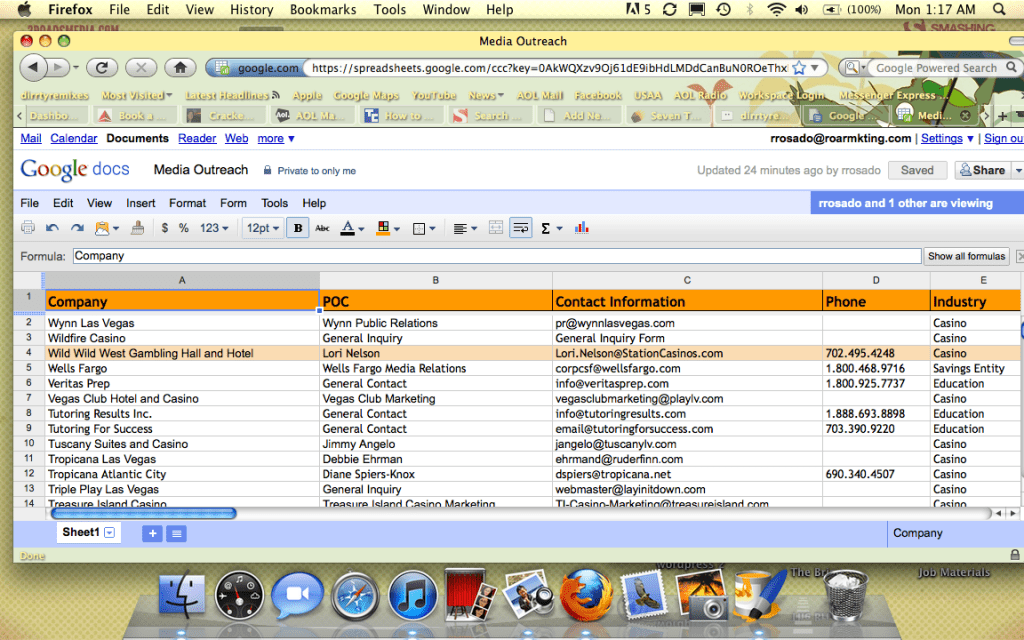Open the Insert menu
This screenshot has height=640, width=1024.
[141, 203]
